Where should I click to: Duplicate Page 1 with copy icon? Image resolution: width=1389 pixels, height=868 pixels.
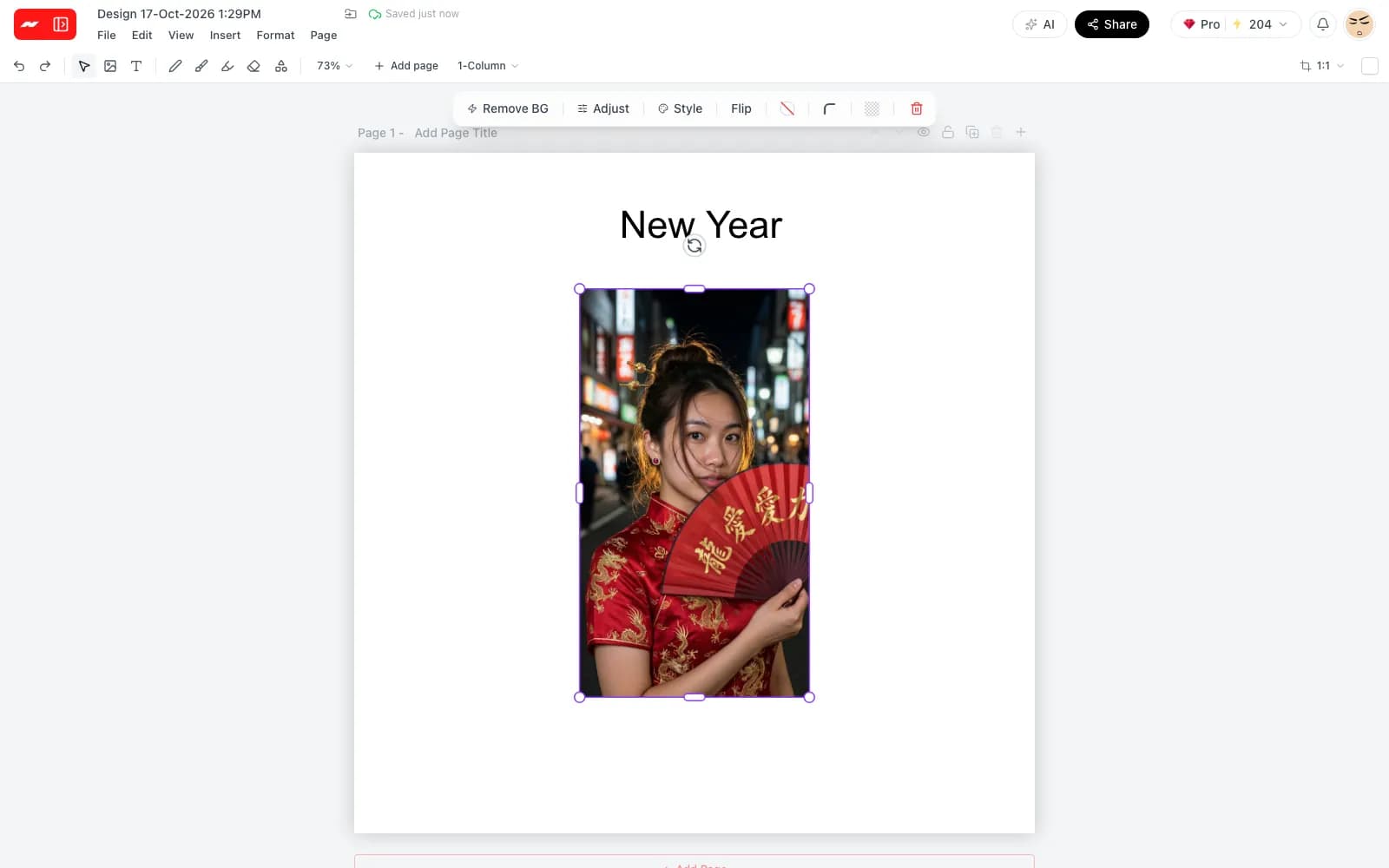click(972, 133)
